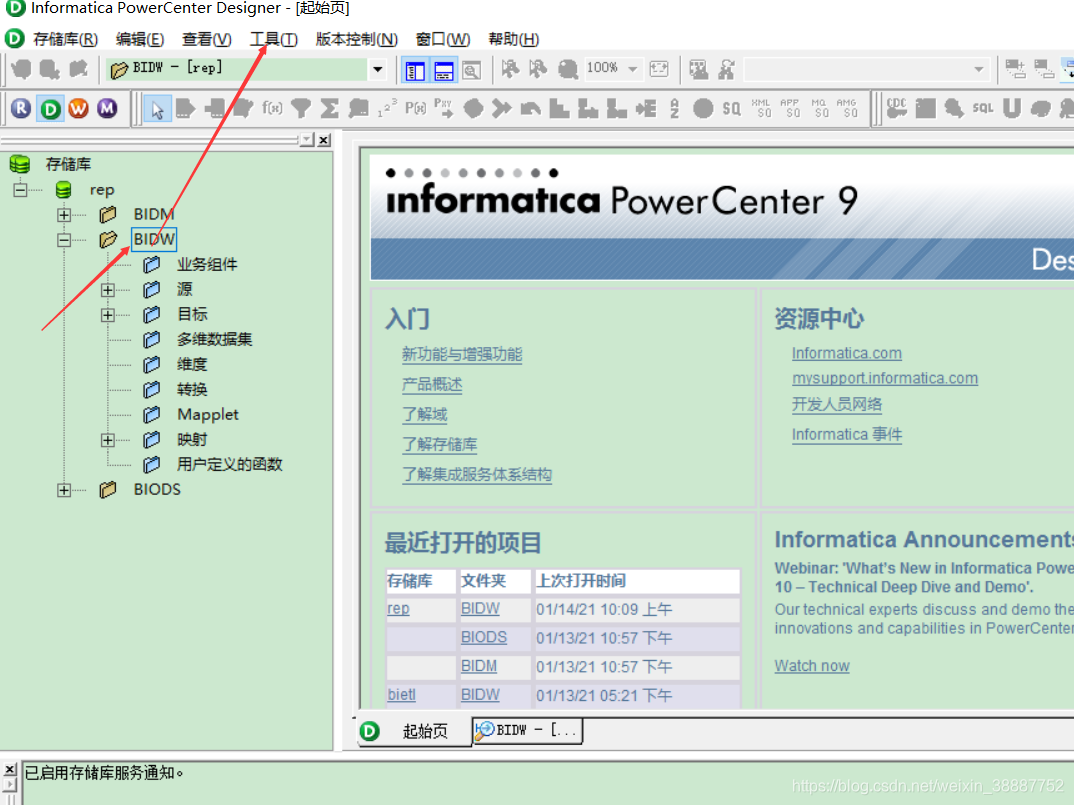Open the 帮助(H) menu

pos(513,39)
